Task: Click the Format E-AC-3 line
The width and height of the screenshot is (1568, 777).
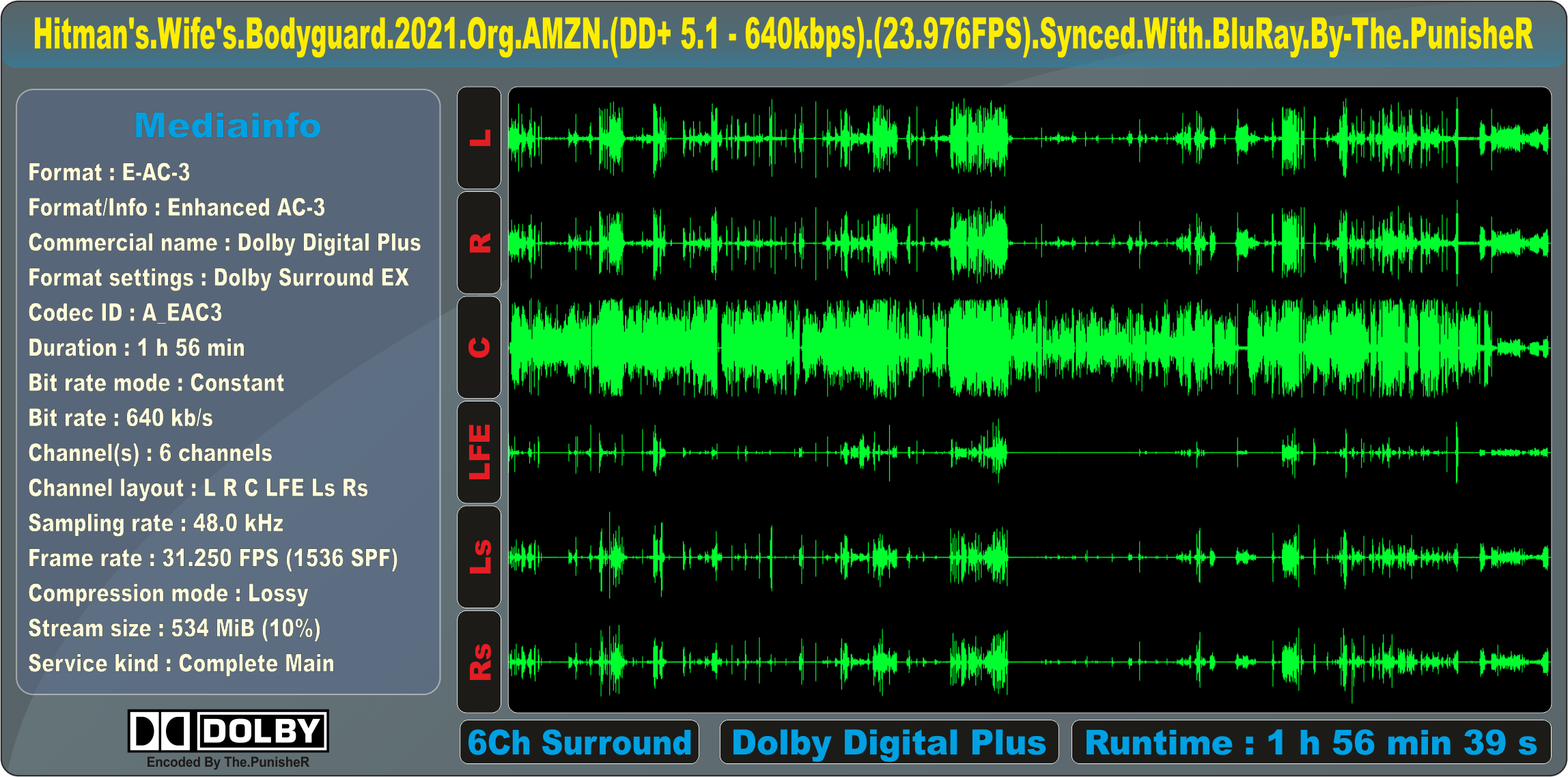Action: [x=109, y=173]
